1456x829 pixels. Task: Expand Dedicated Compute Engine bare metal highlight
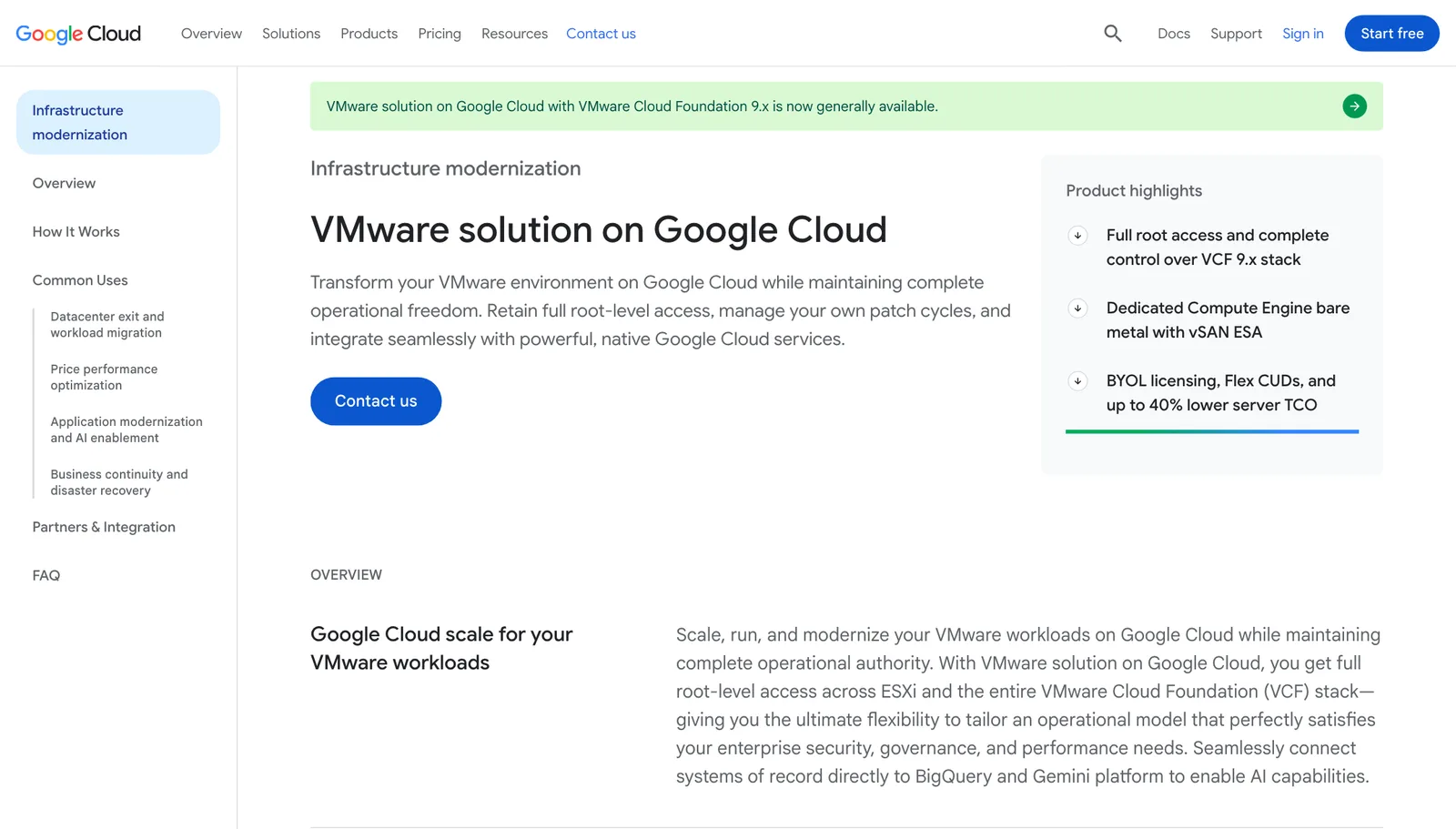point(1077,308)
